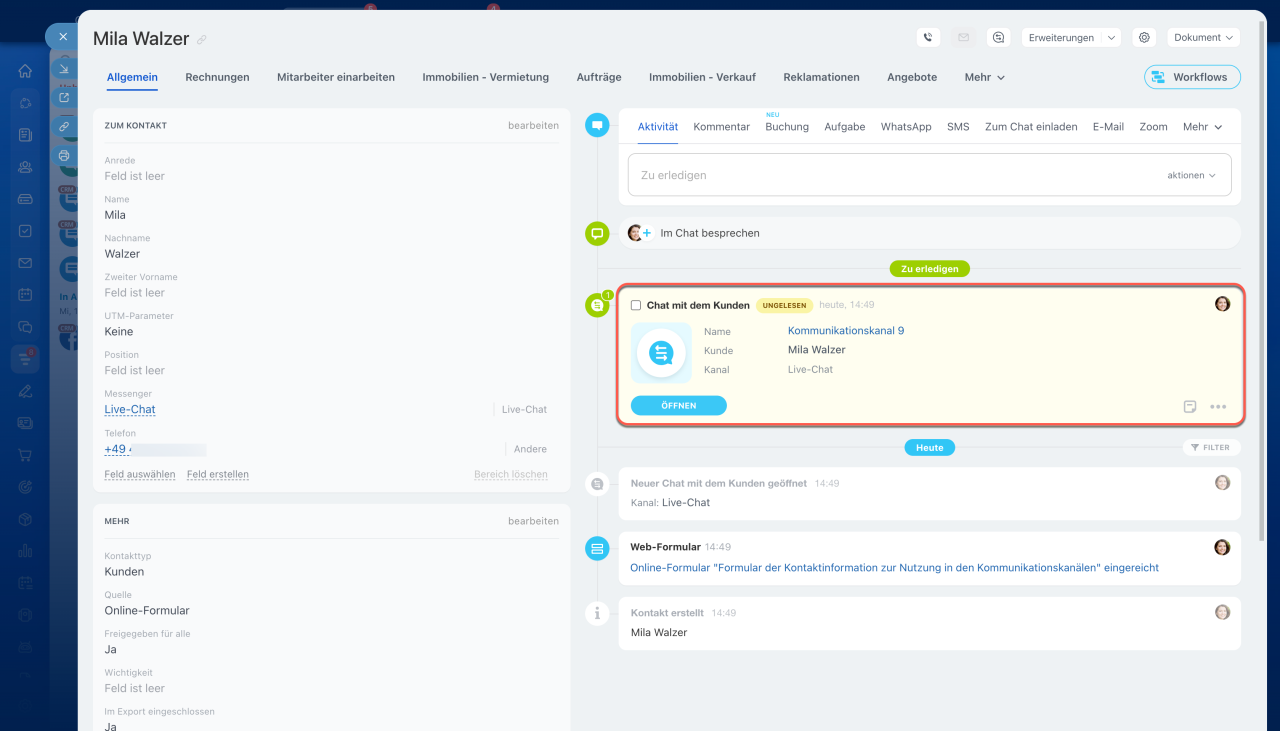Click the phone call icon in header
This screenshot has width=1280, height=731.
[928, 37]
